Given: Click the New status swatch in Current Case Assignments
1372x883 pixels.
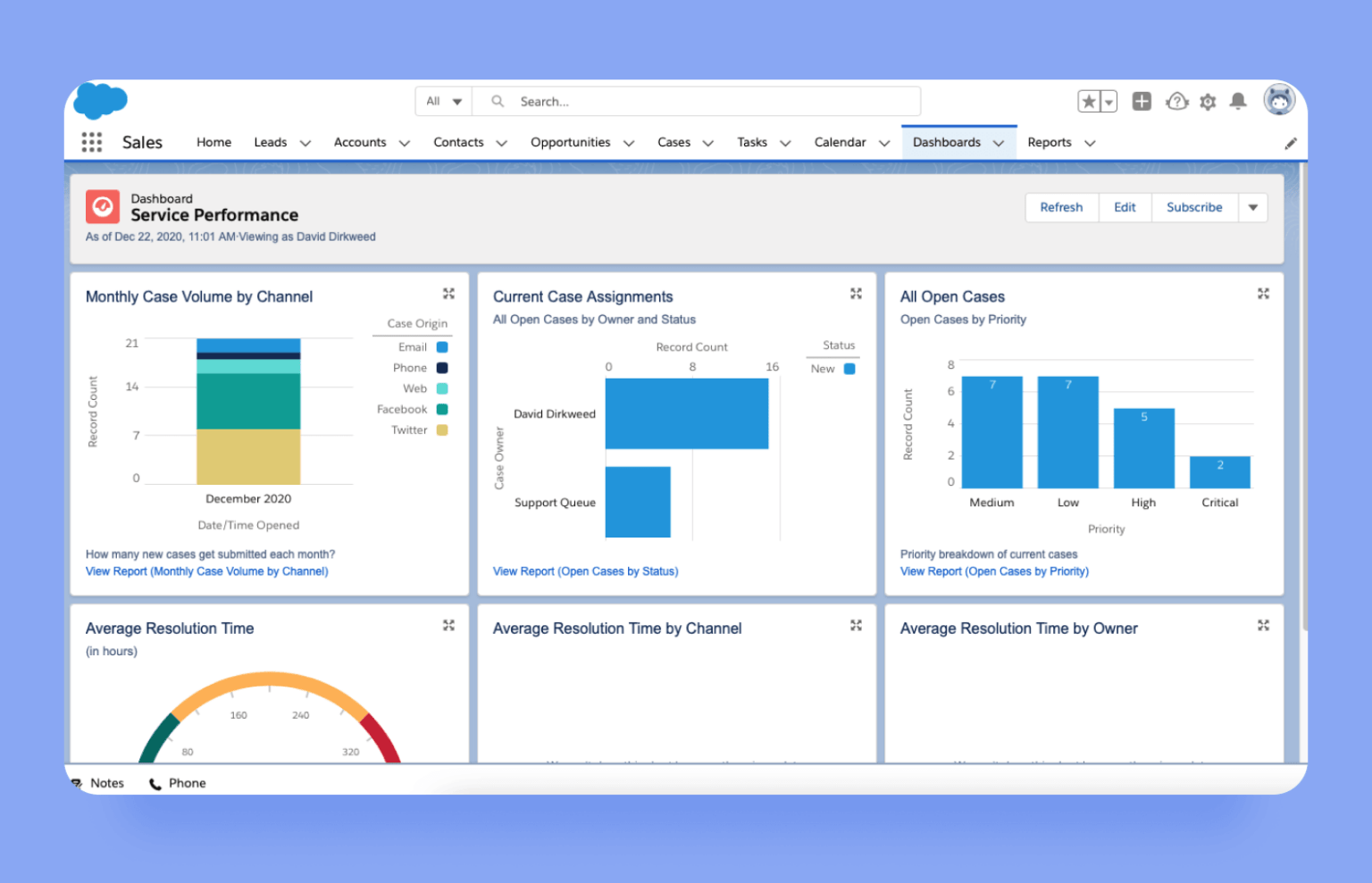Looking at the screenshot, I should 849,368.
